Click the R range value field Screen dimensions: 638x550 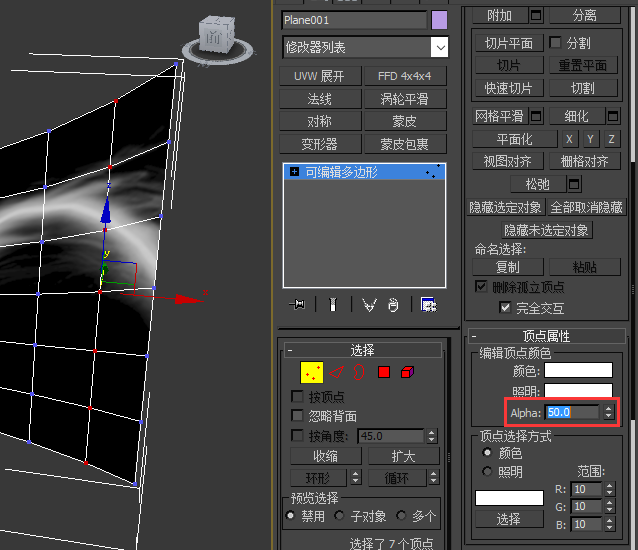click(x=586, y=489)
